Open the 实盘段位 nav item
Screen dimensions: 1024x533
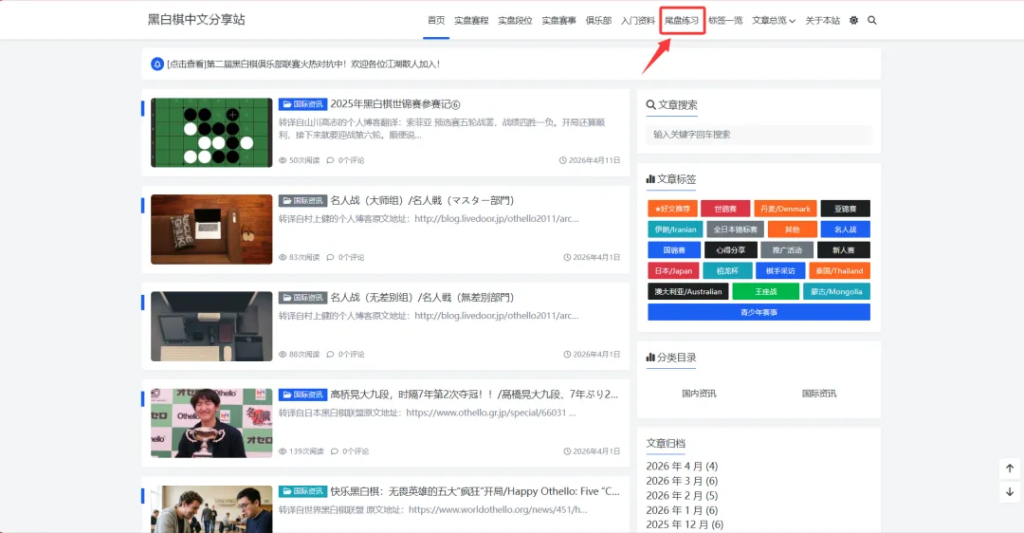[515, 20]
